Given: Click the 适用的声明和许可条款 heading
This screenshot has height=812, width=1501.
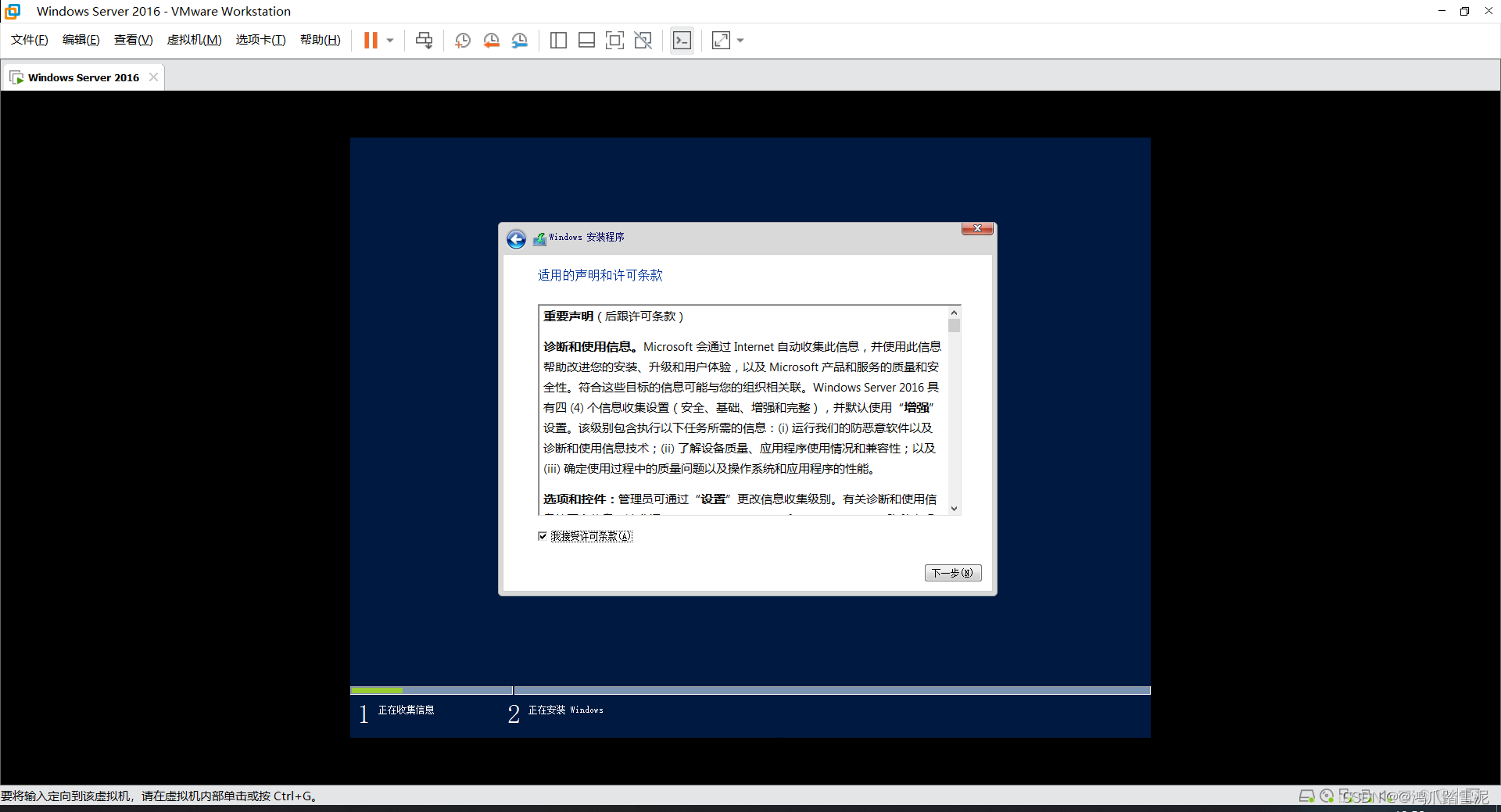Looking at the screenshot, I should pyautogui.click(x=600, y=275).
